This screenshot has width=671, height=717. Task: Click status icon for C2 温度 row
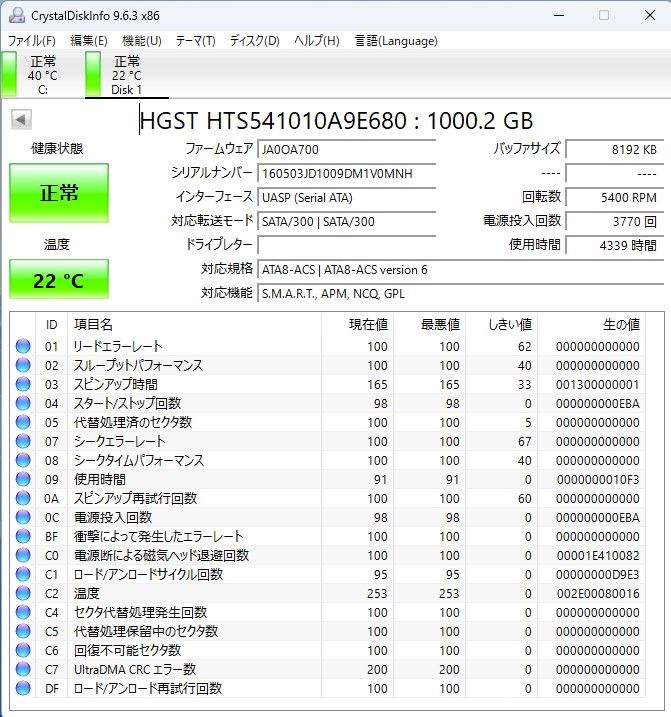[23, 593]
